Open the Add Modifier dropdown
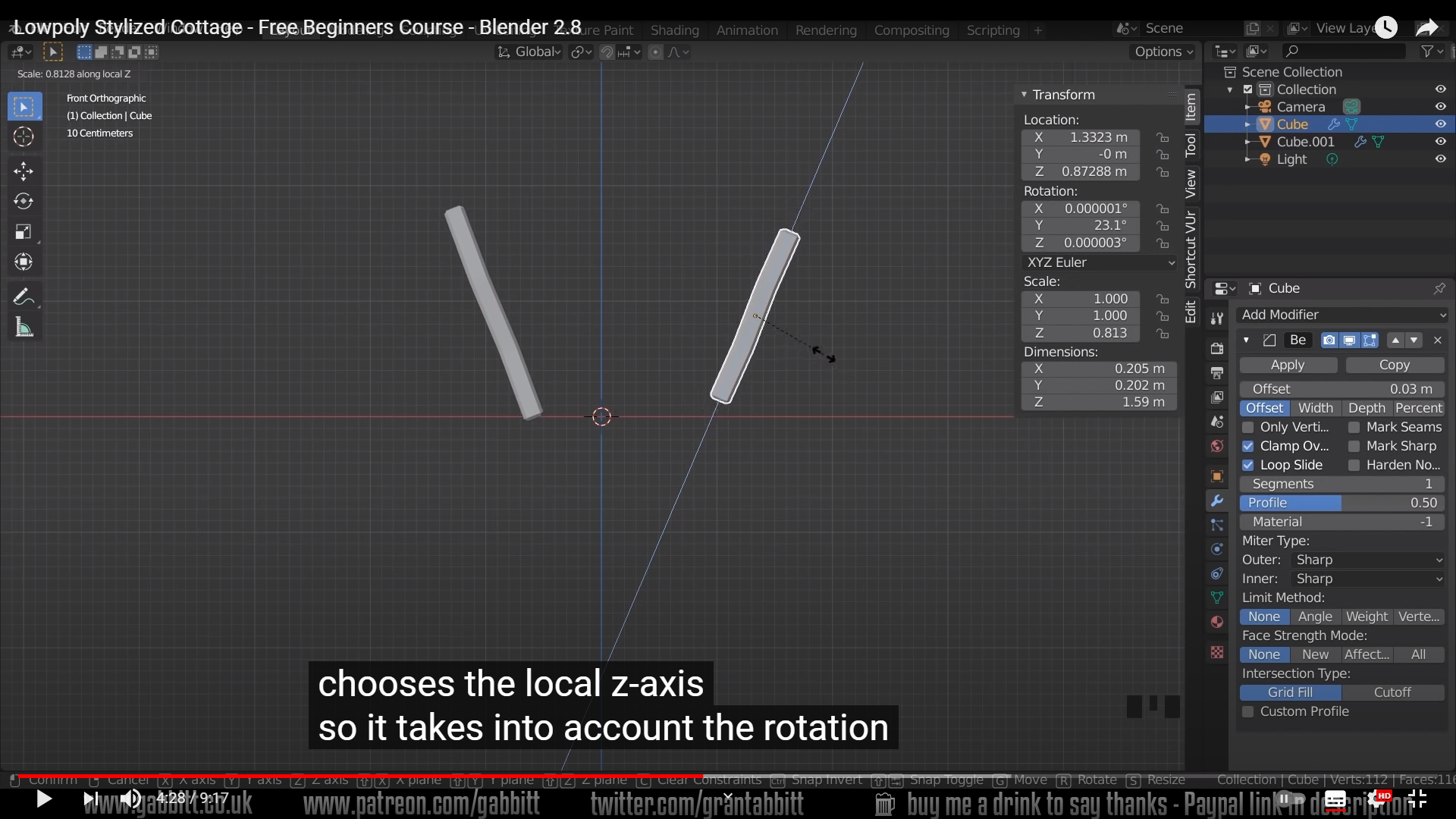 (1342, 315)
